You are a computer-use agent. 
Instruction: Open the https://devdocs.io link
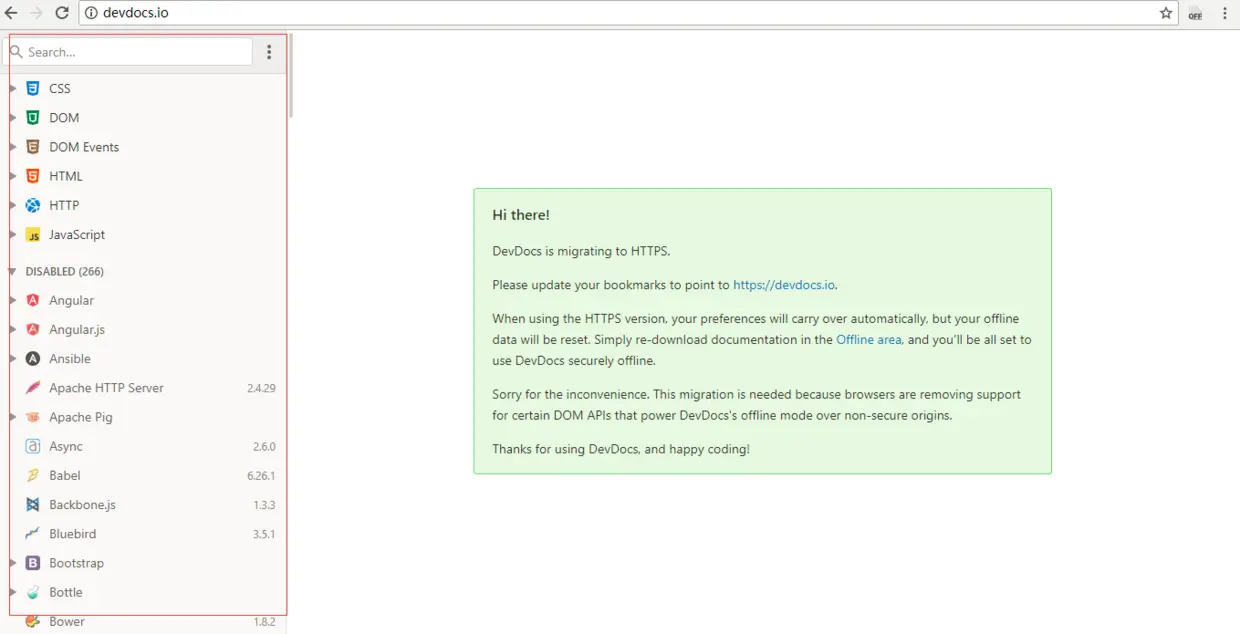coord(784,285)
